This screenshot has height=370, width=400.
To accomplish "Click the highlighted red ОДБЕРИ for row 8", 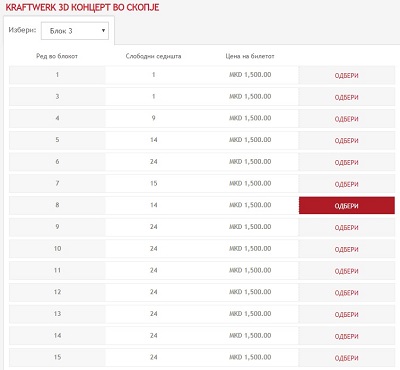I will point(347,206).
